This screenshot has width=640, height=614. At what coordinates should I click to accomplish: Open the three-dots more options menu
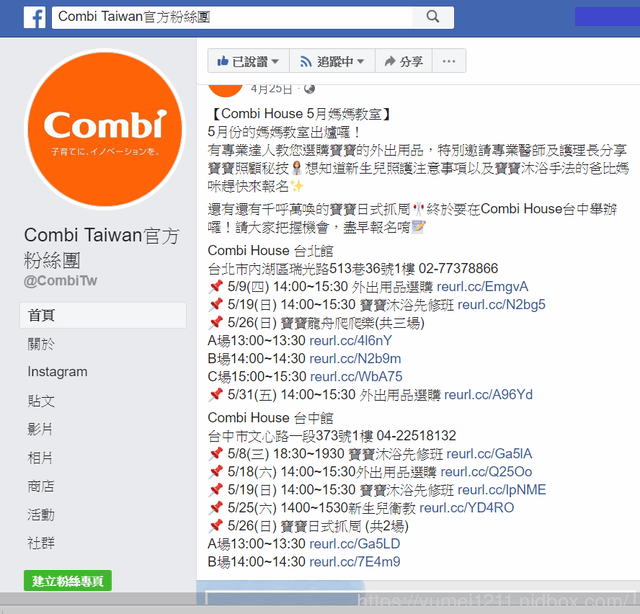[x=449, y=61]
